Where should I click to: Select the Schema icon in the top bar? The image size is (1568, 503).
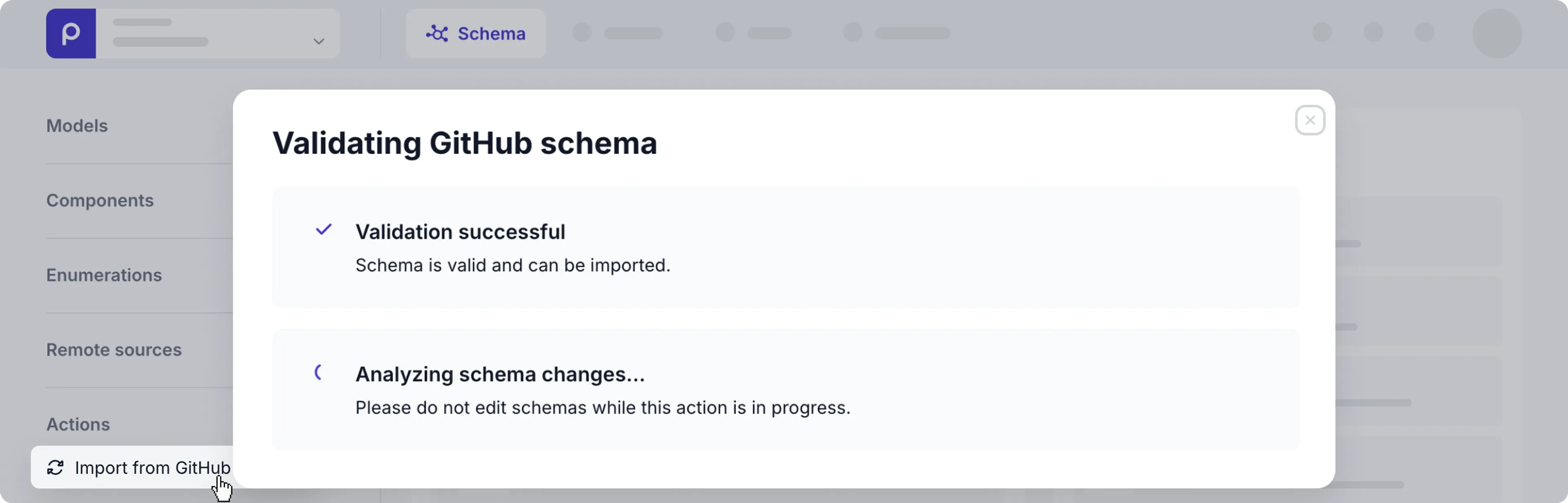(437, 34)
